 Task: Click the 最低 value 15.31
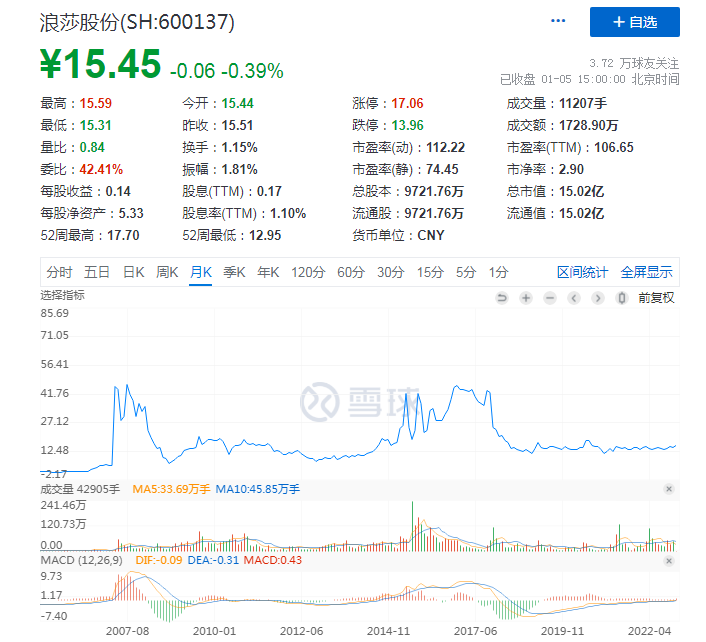[x=95, y=126]
